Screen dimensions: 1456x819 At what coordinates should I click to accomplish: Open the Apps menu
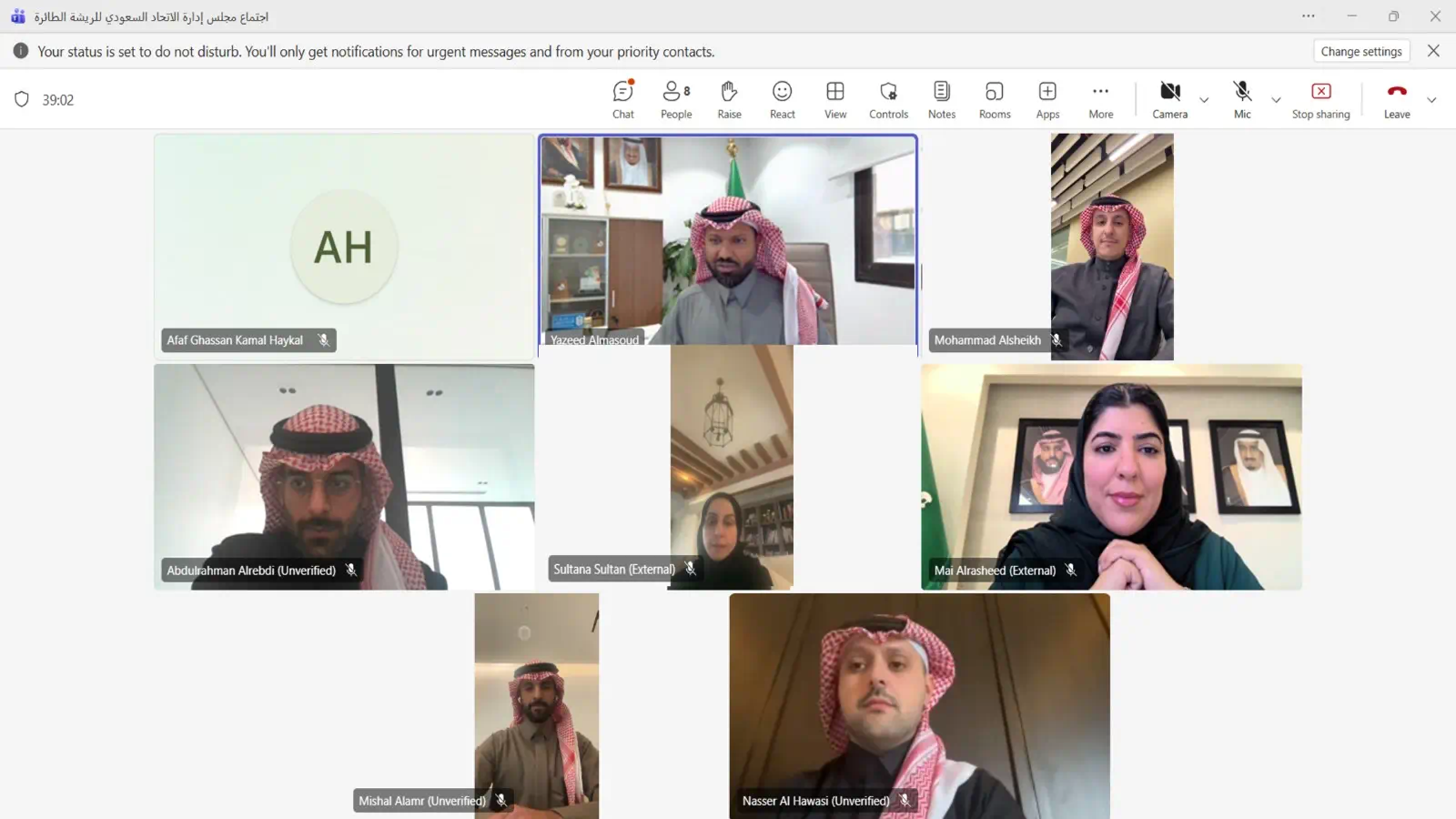[x=1047, y=99]
